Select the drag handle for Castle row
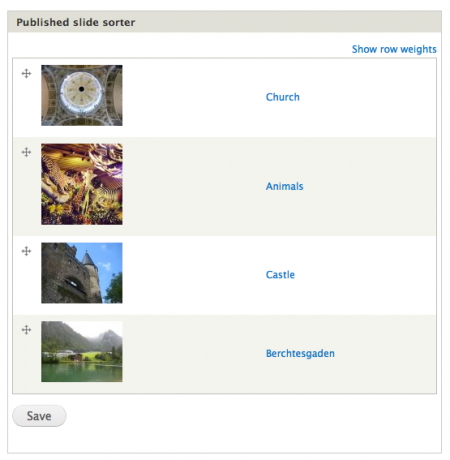Screen dimensions: 450x460 (26, 251)
